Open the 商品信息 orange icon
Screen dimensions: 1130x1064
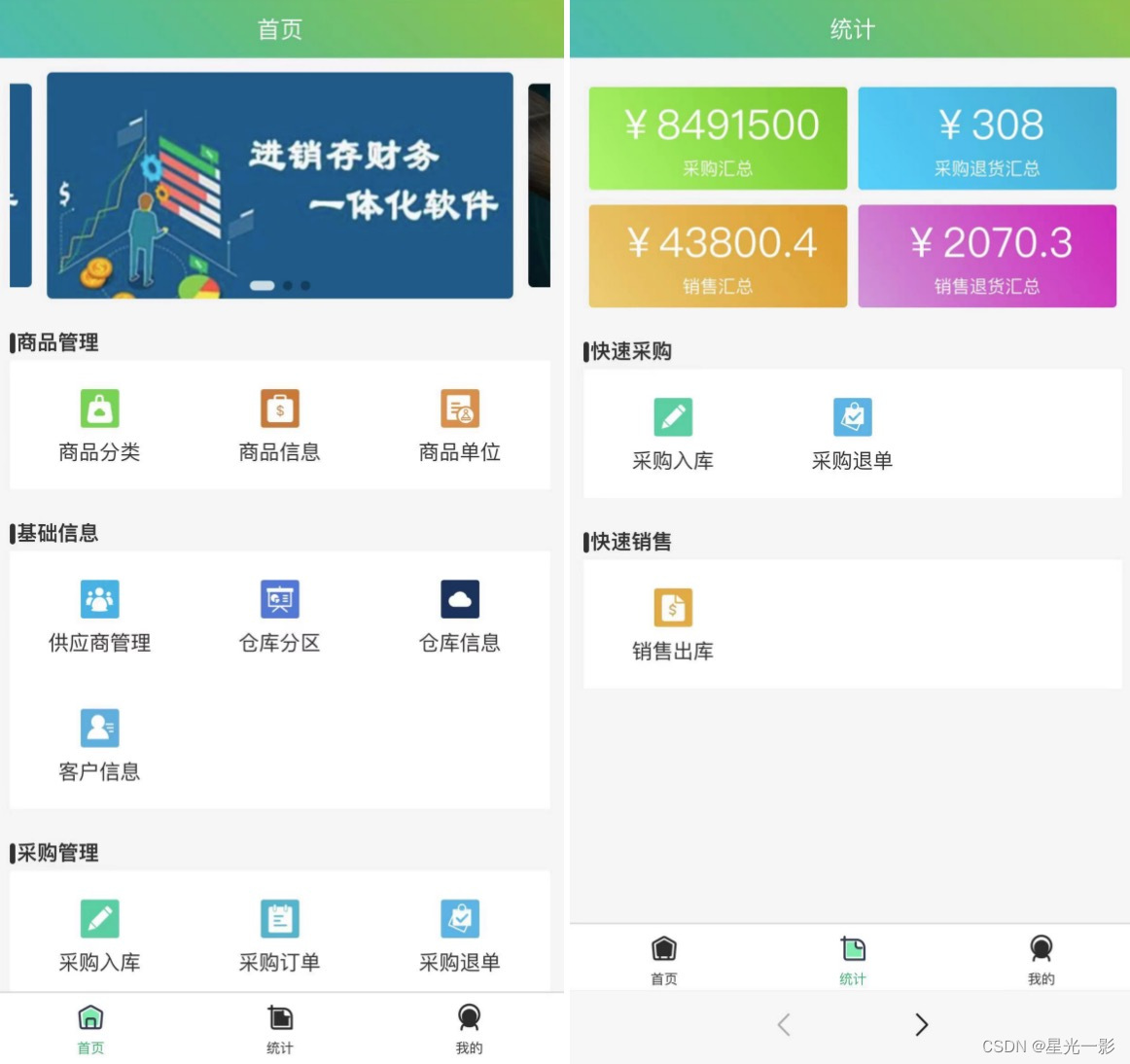point(280,408)
